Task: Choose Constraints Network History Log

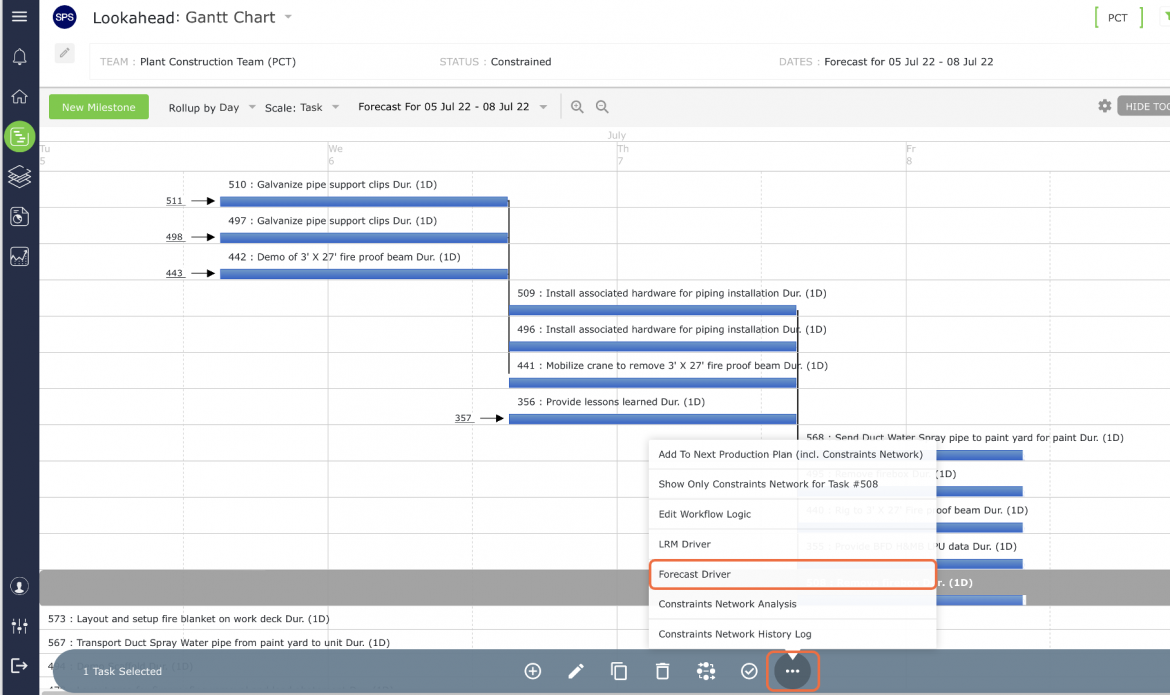Action: pos(792,634)
